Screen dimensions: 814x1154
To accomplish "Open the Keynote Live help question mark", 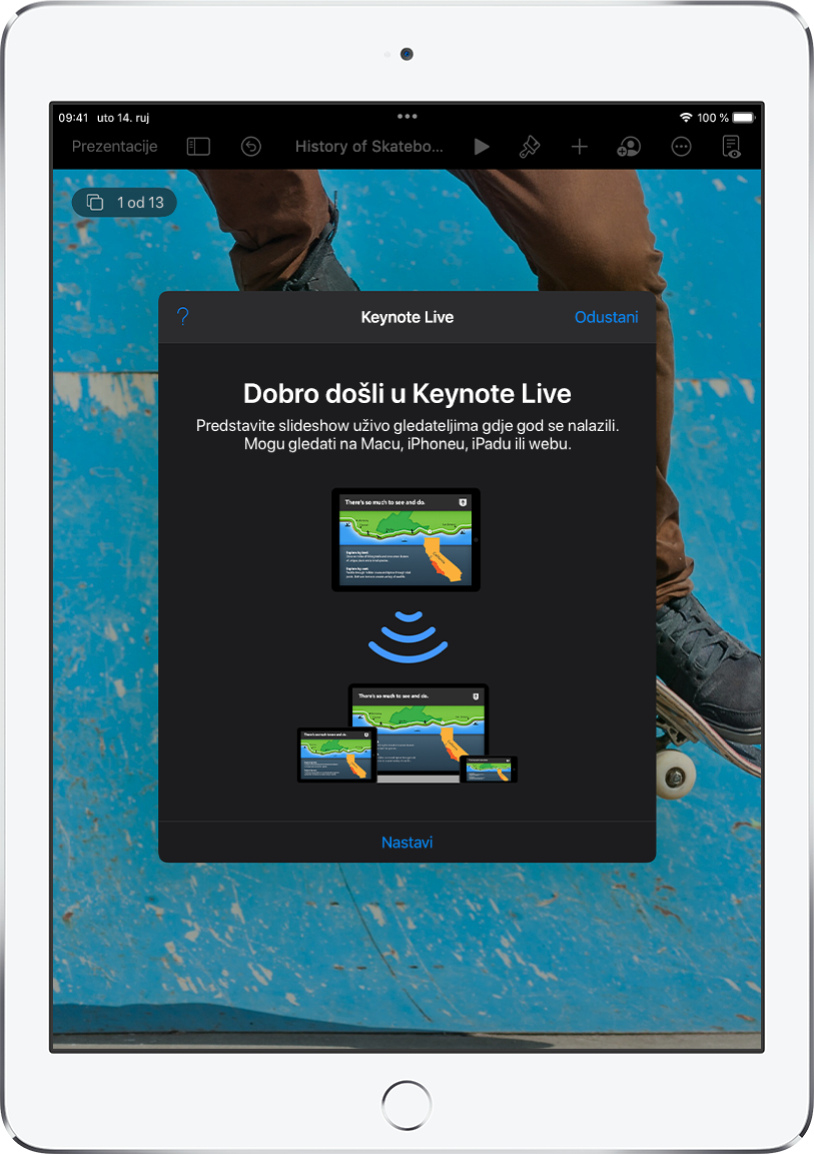I will click(x=183, y=316).
